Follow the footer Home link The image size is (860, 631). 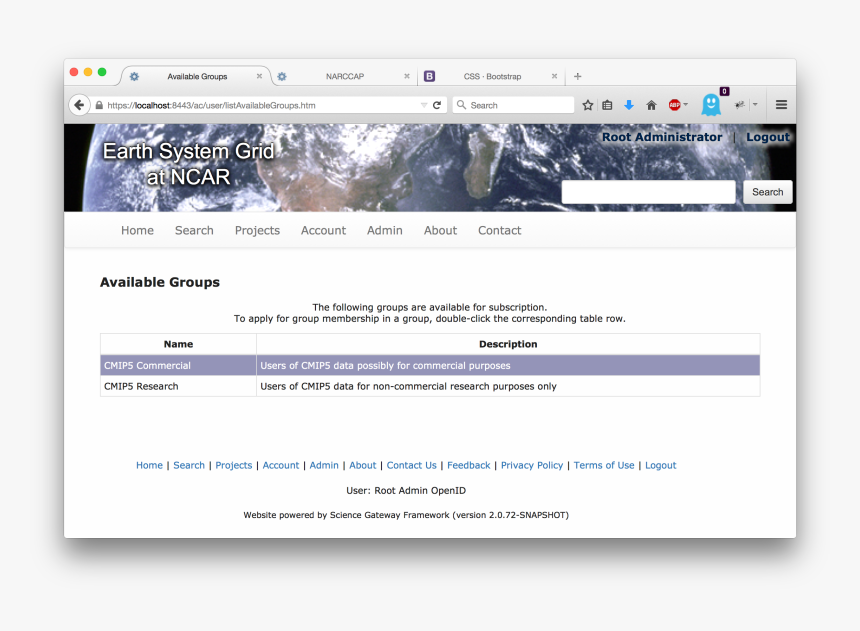[x=149, y=465]
